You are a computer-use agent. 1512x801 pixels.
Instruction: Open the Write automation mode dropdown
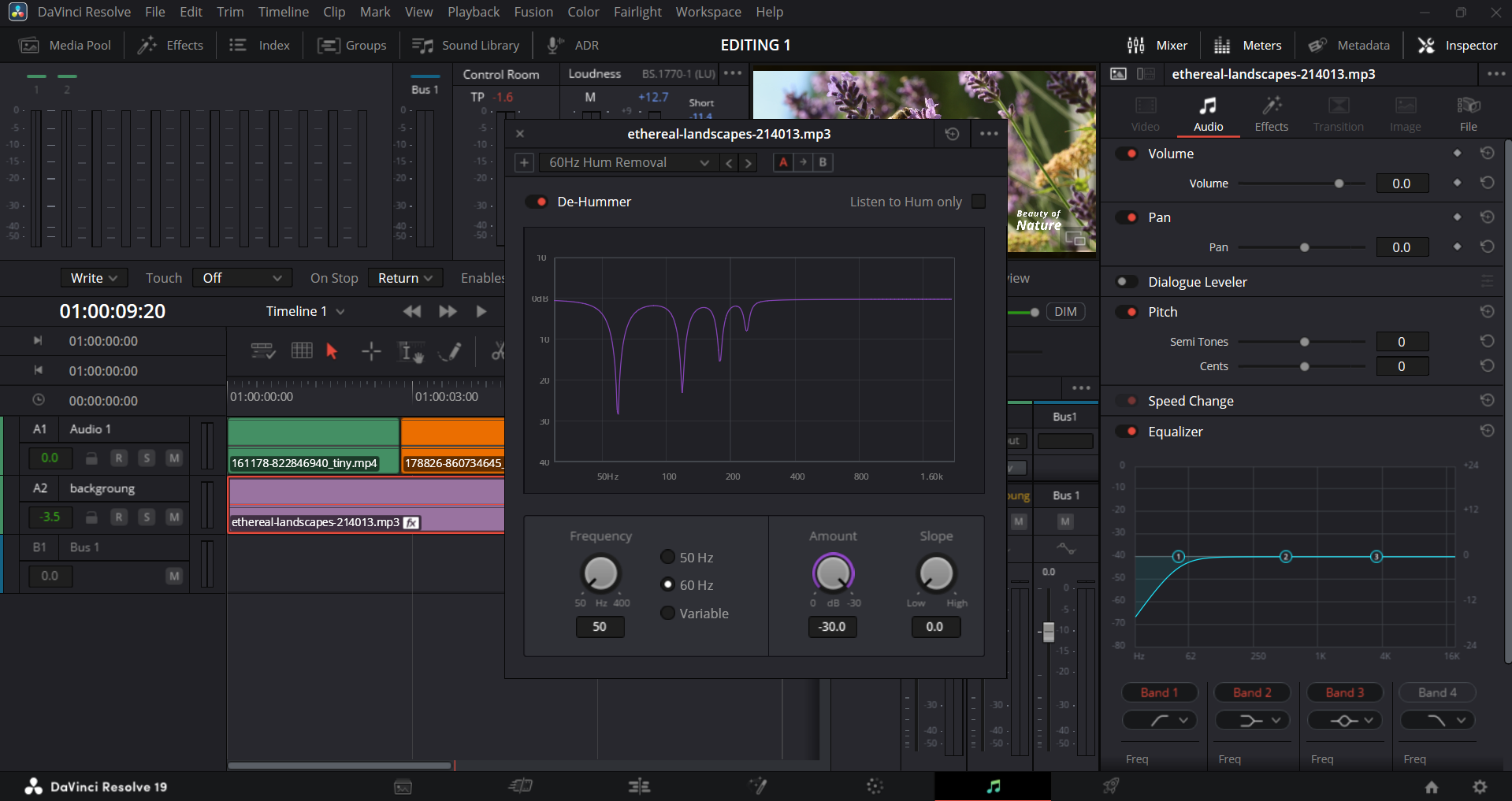94,278
